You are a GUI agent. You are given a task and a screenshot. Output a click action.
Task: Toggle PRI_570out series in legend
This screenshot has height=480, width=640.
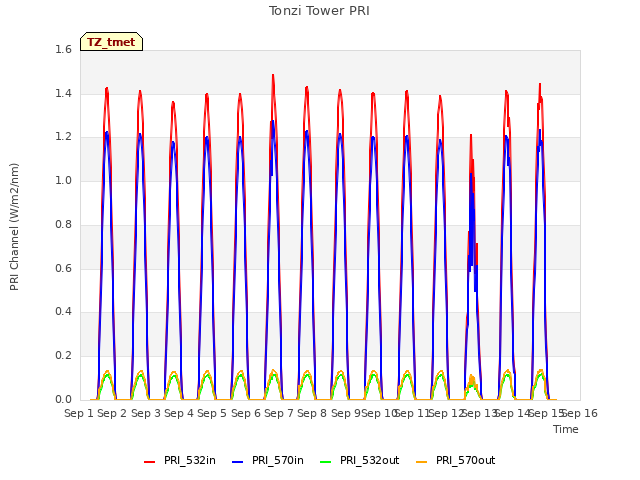point(456,460)
